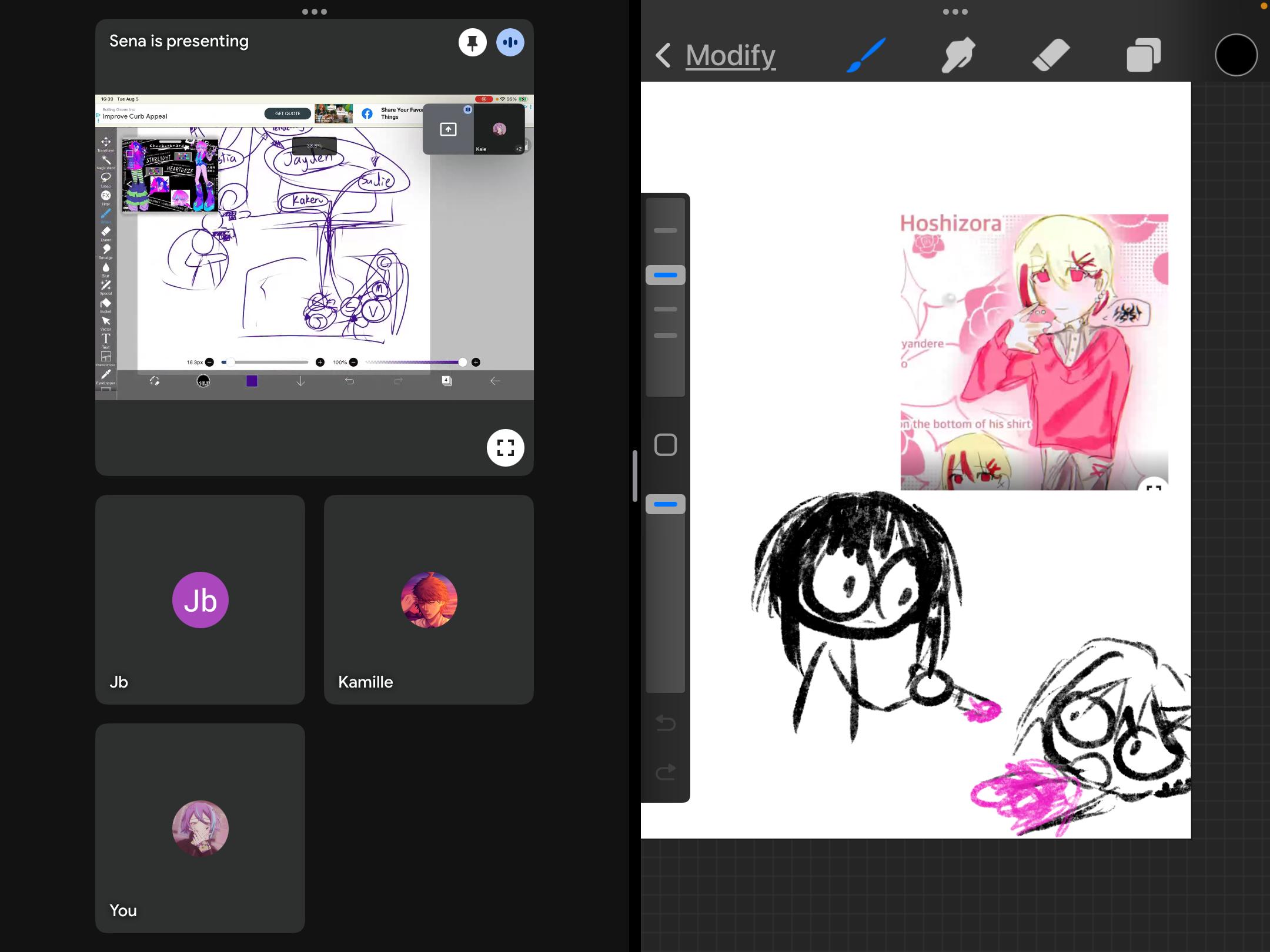Tap the purple color swatch in the shared screen
Screen dimensions: 1270x952
[252, 381]
